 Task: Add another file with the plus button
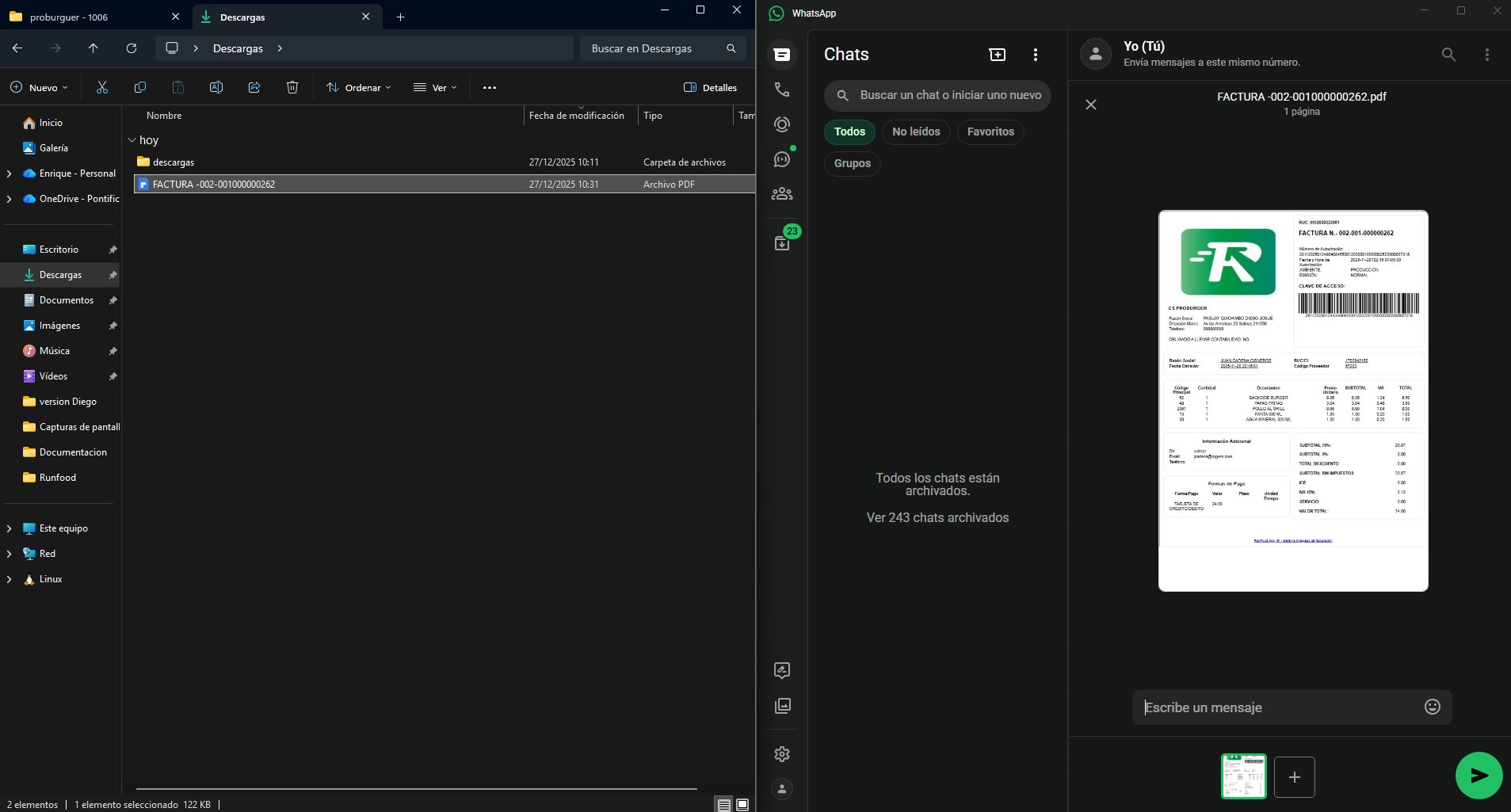tap(1295, 777)
